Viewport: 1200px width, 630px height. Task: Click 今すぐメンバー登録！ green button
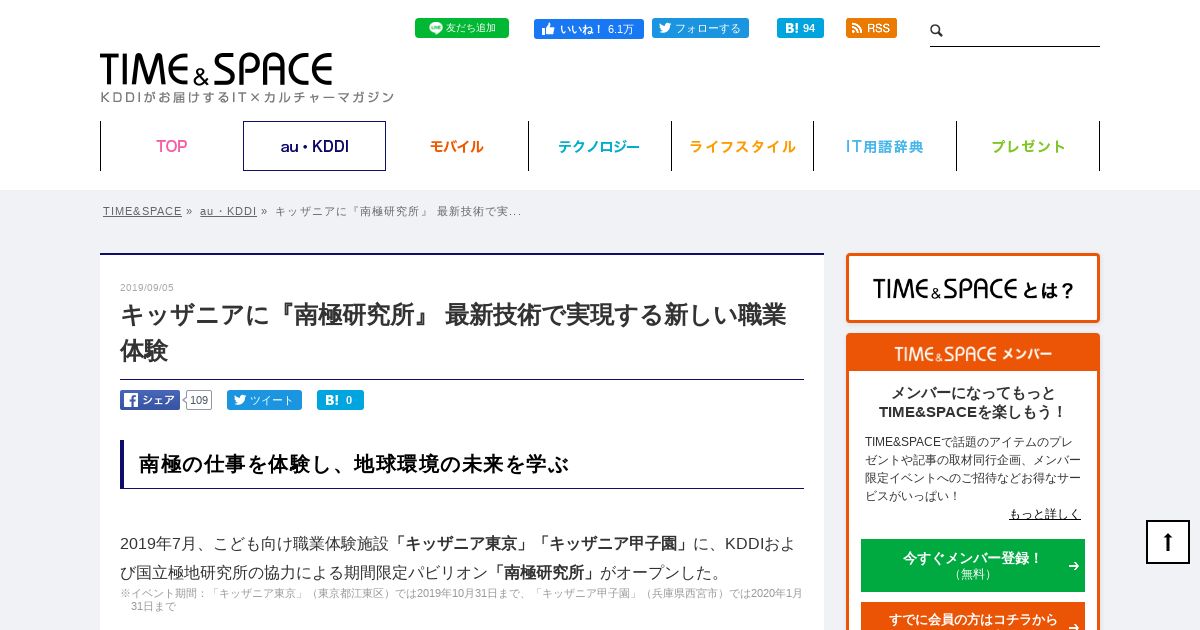(x=973, y=565)
